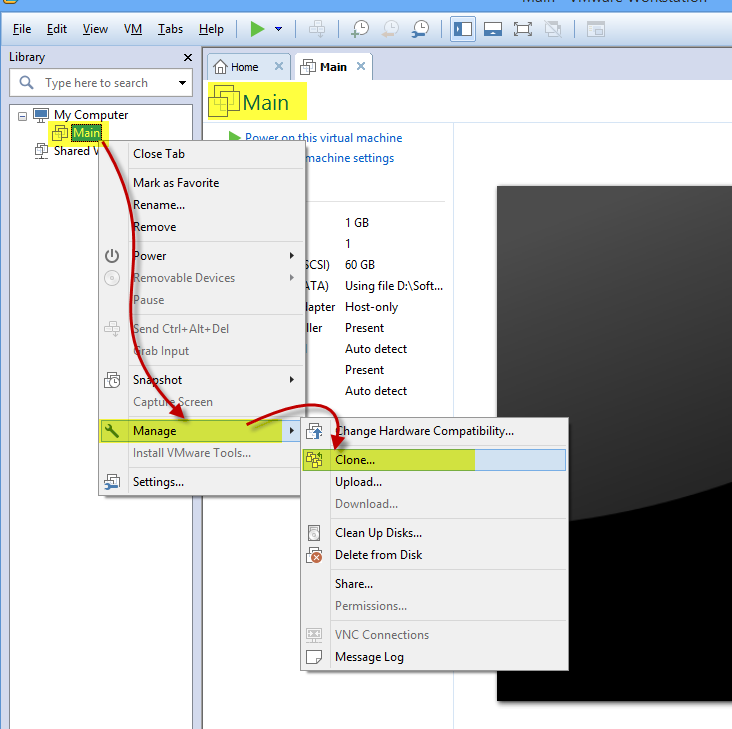Image resolution: width=732 pixels, height=729 pixels.
Task: Open the Manage submenu
Action: click(x=201, y=431)
